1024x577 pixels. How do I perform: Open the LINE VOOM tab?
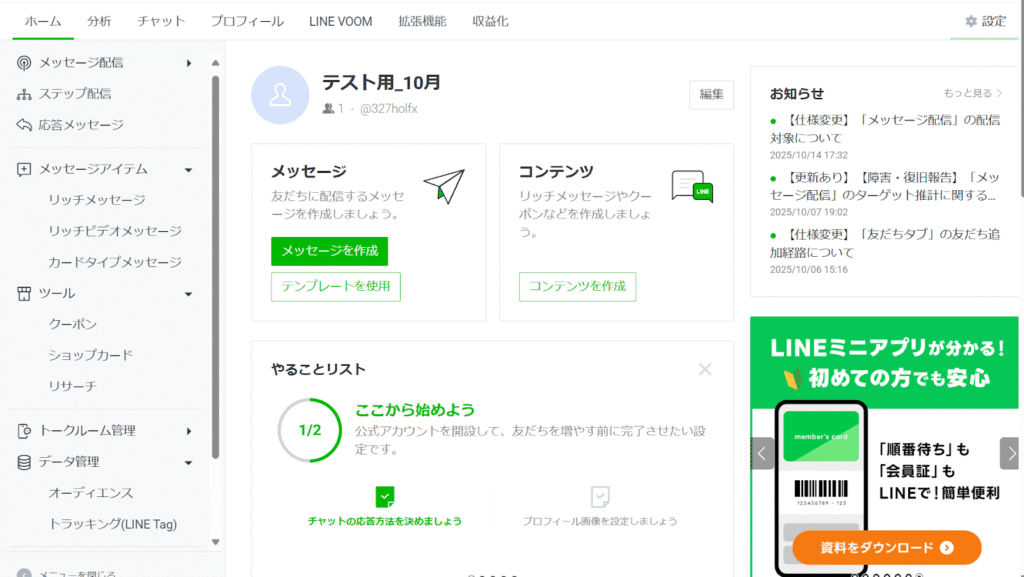pyautogui.click(x=340, y=21)
